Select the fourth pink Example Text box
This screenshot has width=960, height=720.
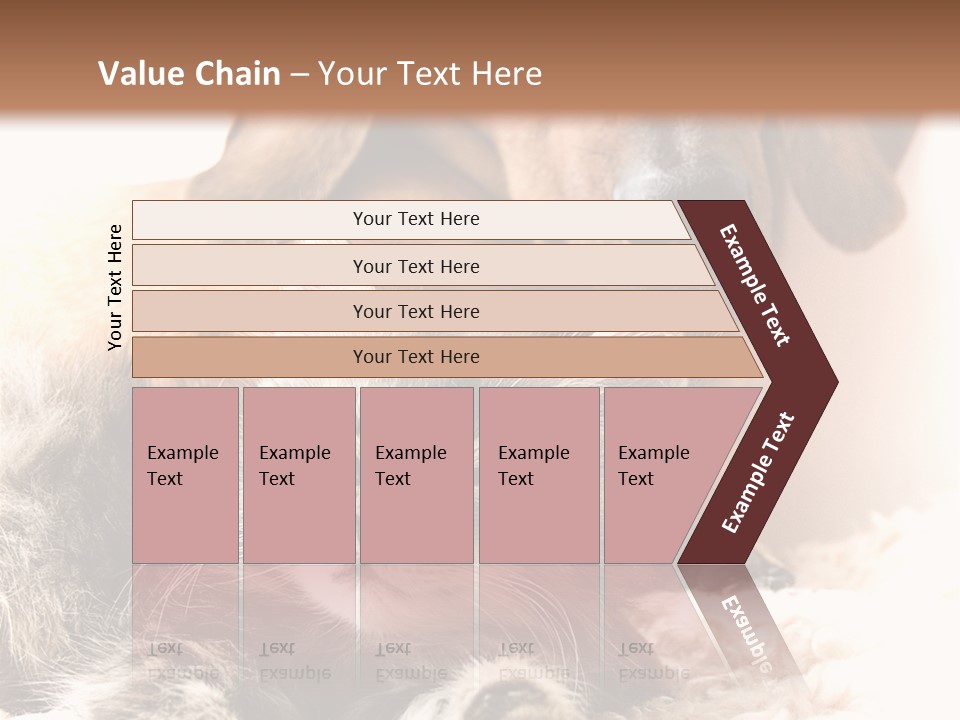click(539, 475)
